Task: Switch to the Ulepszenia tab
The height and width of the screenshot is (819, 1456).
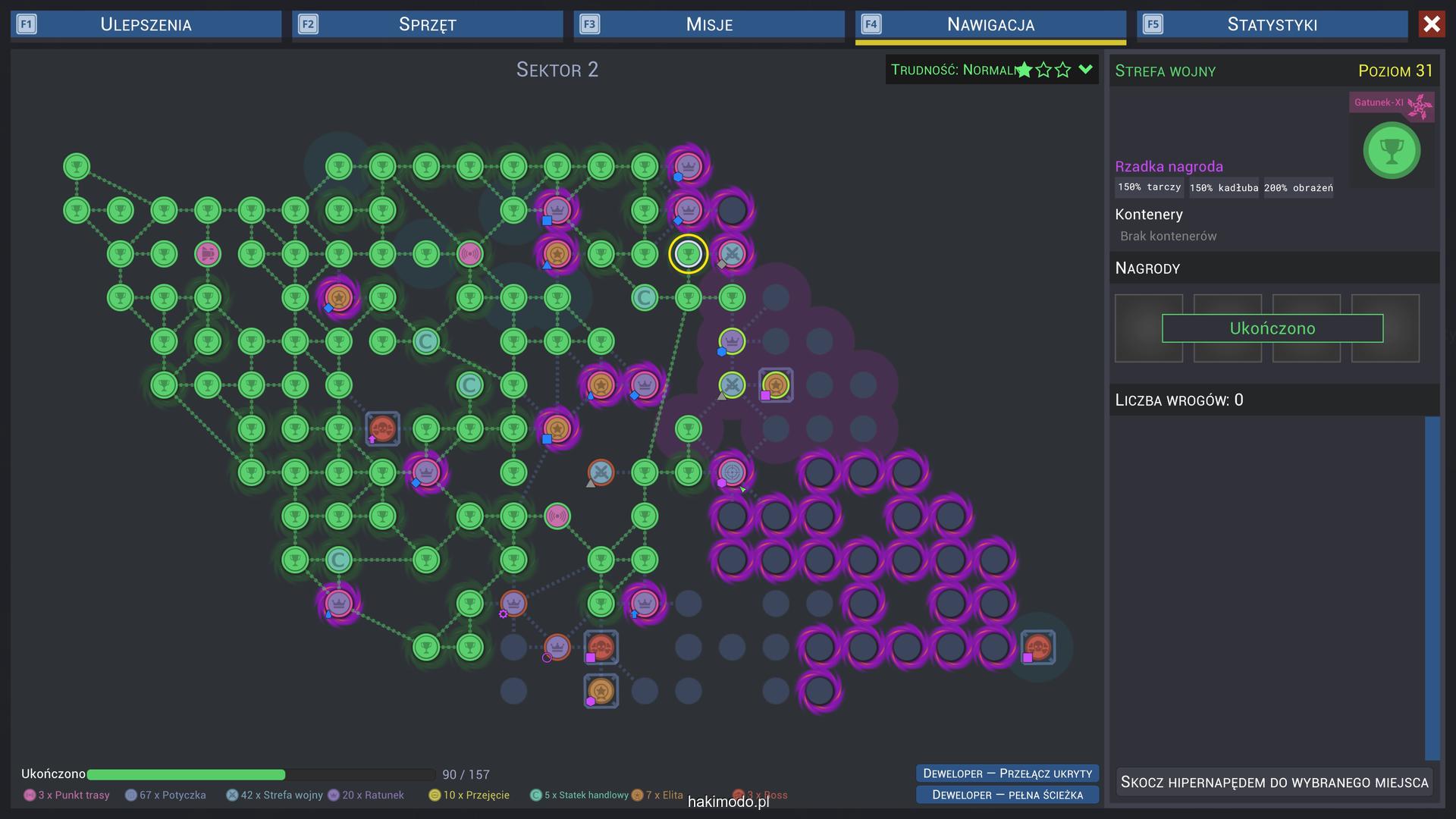Action: point(146,24)
